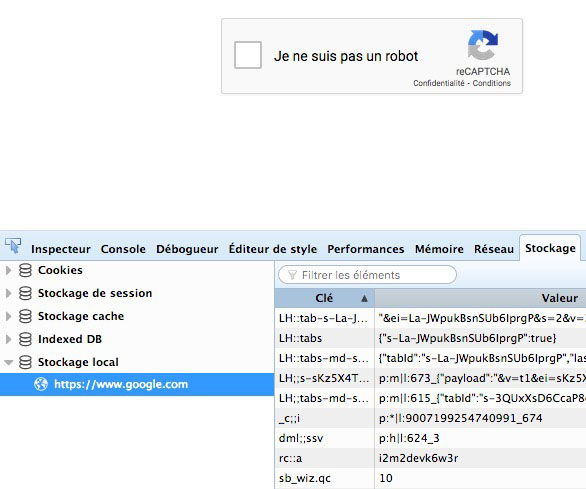Select the dml;;ssv key cell
The height and width of the screenshot is (489, 586).
pos(324,438)
